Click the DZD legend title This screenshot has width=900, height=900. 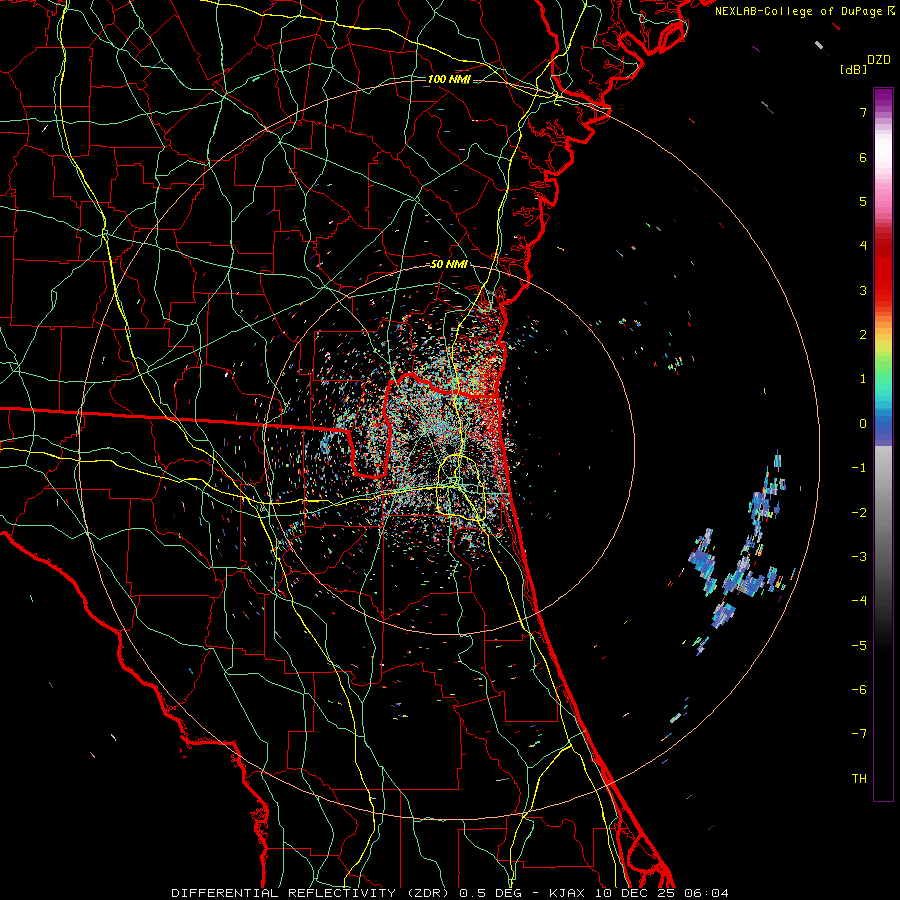click(x=879, y=60)
